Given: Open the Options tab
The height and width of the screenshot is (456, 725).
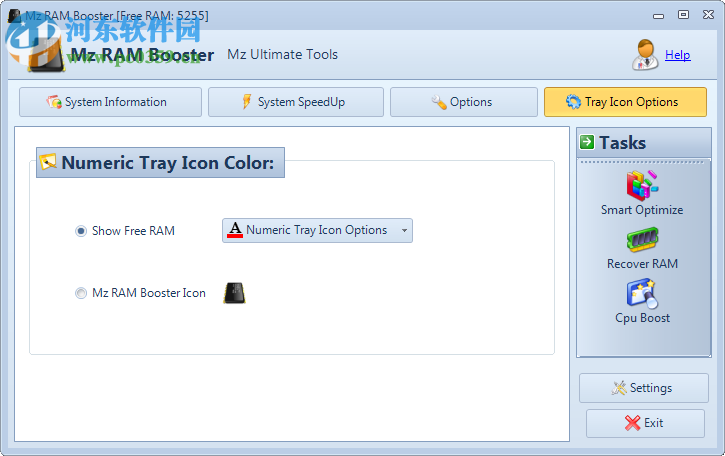Looking at the screenshot, I should tap(464, 102).
